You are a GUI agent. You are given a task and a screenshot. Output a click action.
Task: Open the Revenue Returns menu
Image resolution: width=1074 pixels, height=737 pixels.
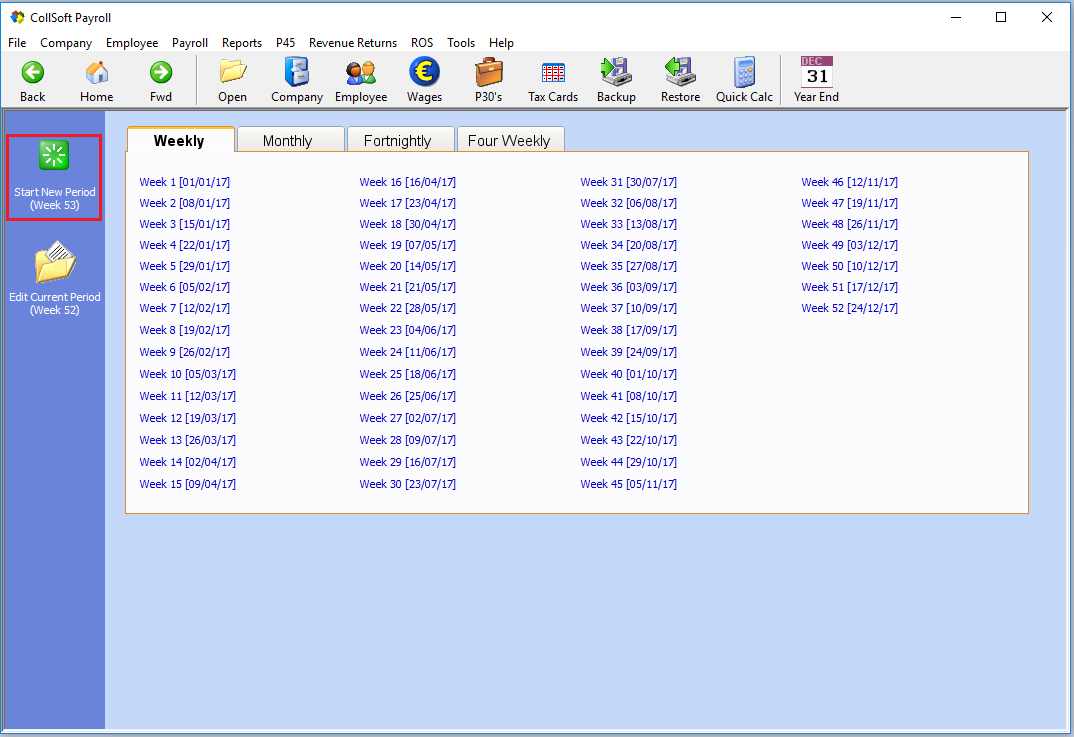pos(352,43)
